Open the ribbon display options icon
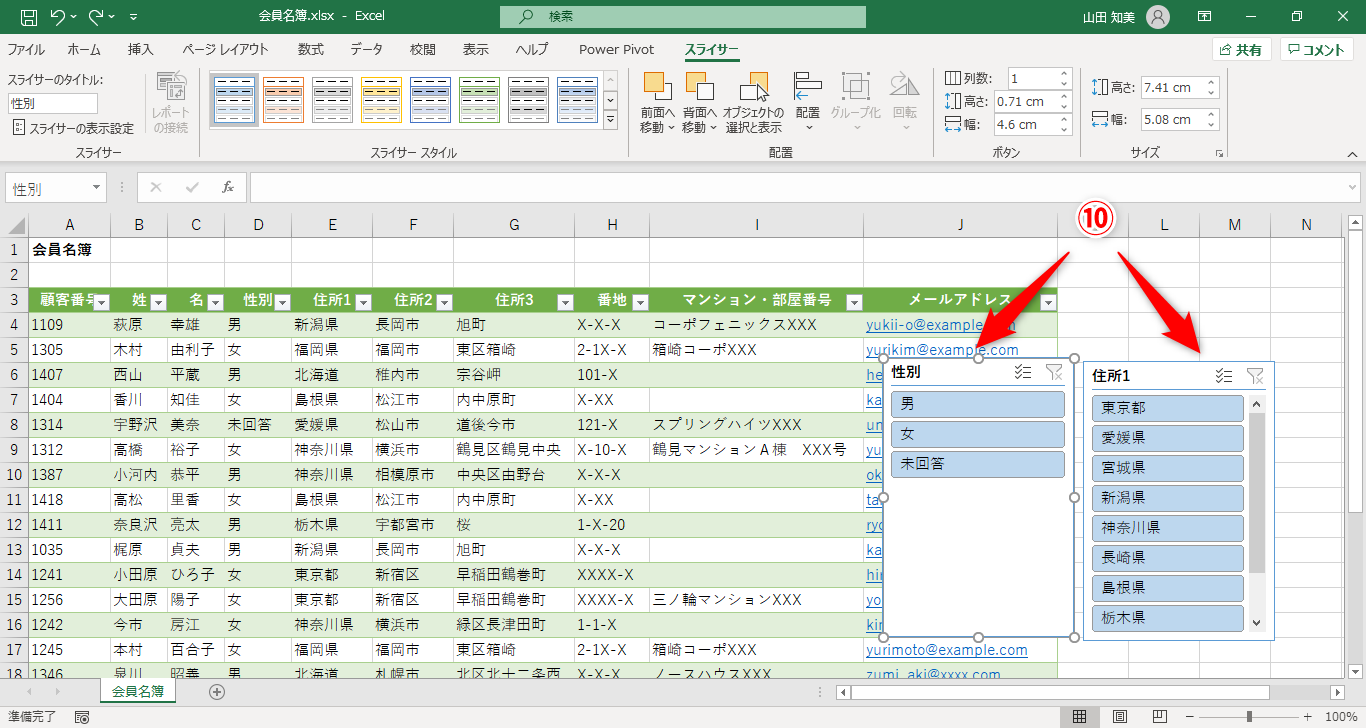1366x728 pixels. click(x=1205, y=17)
